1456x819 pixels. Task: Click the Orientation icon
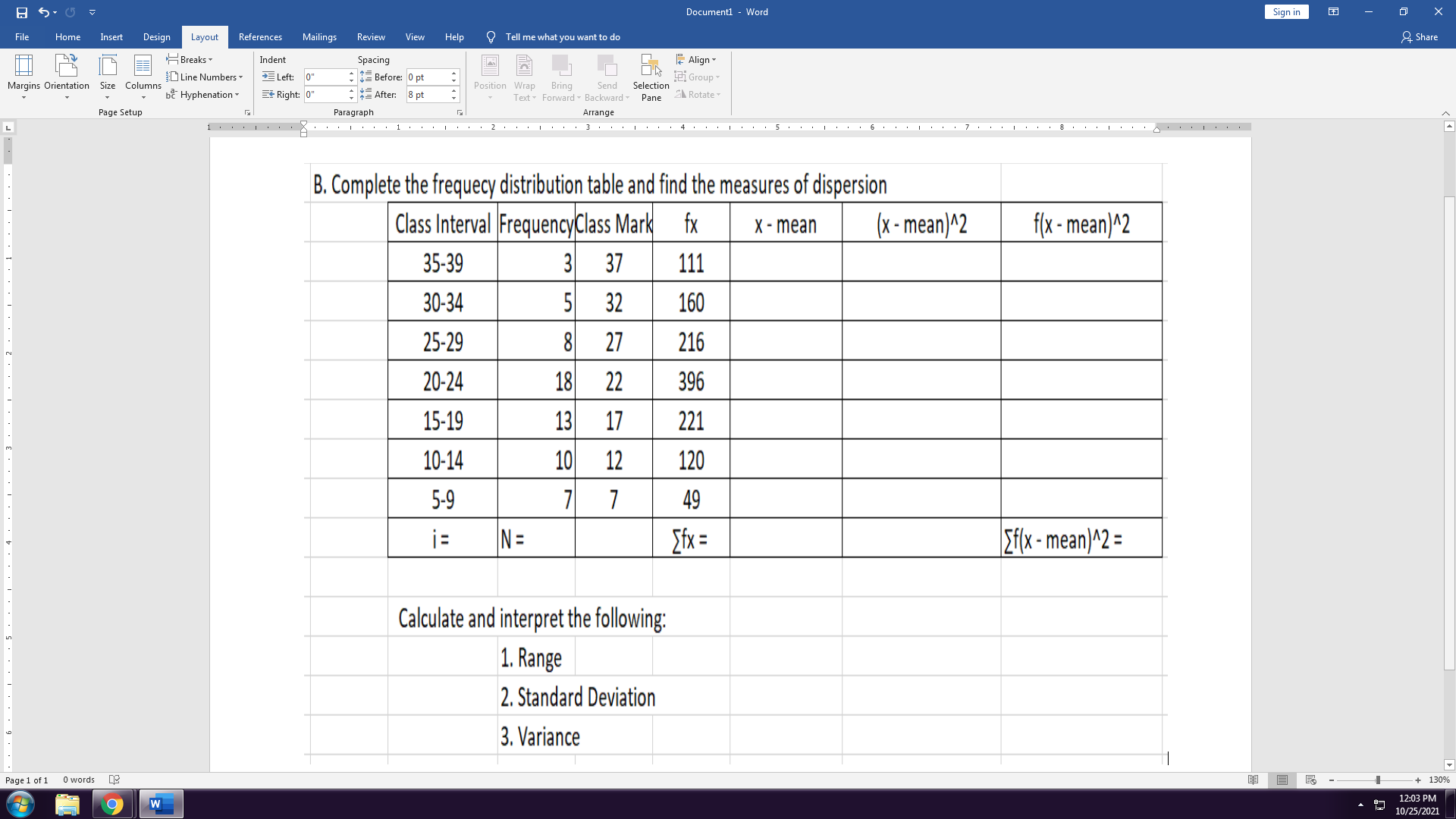[x=67, y=76]
